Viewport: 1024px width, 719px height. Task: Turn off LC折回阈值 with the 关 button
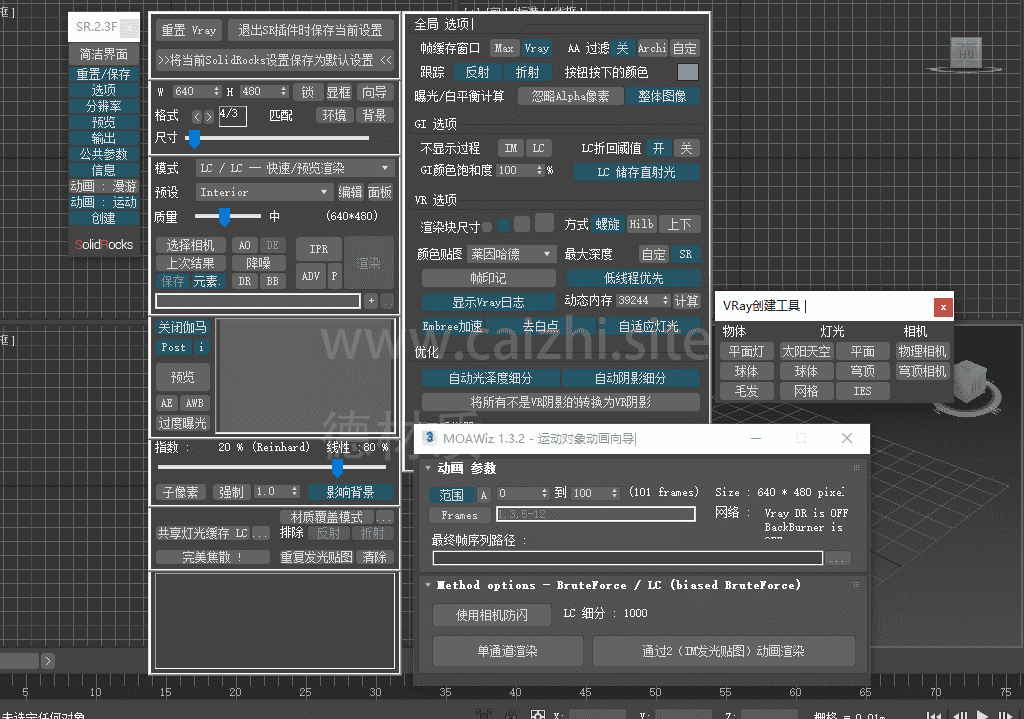686,148
